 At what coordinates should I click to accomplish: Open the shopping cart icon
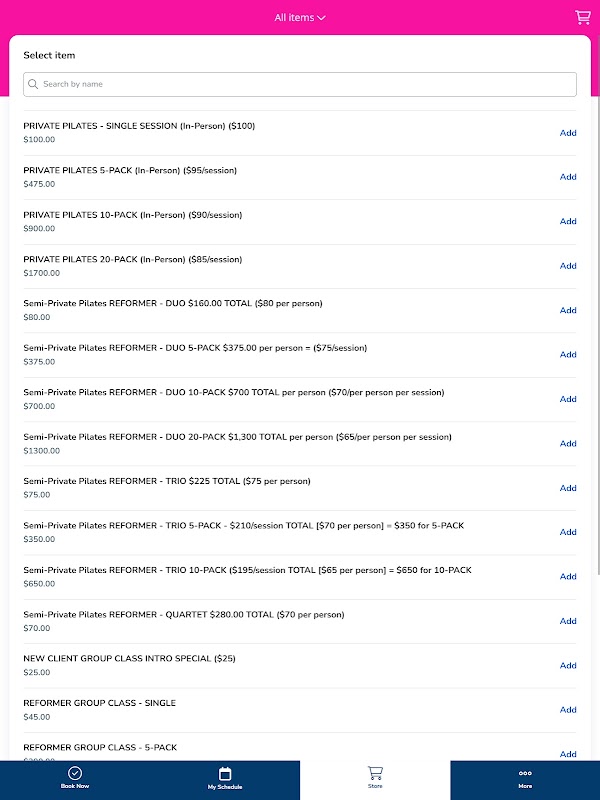582,17
